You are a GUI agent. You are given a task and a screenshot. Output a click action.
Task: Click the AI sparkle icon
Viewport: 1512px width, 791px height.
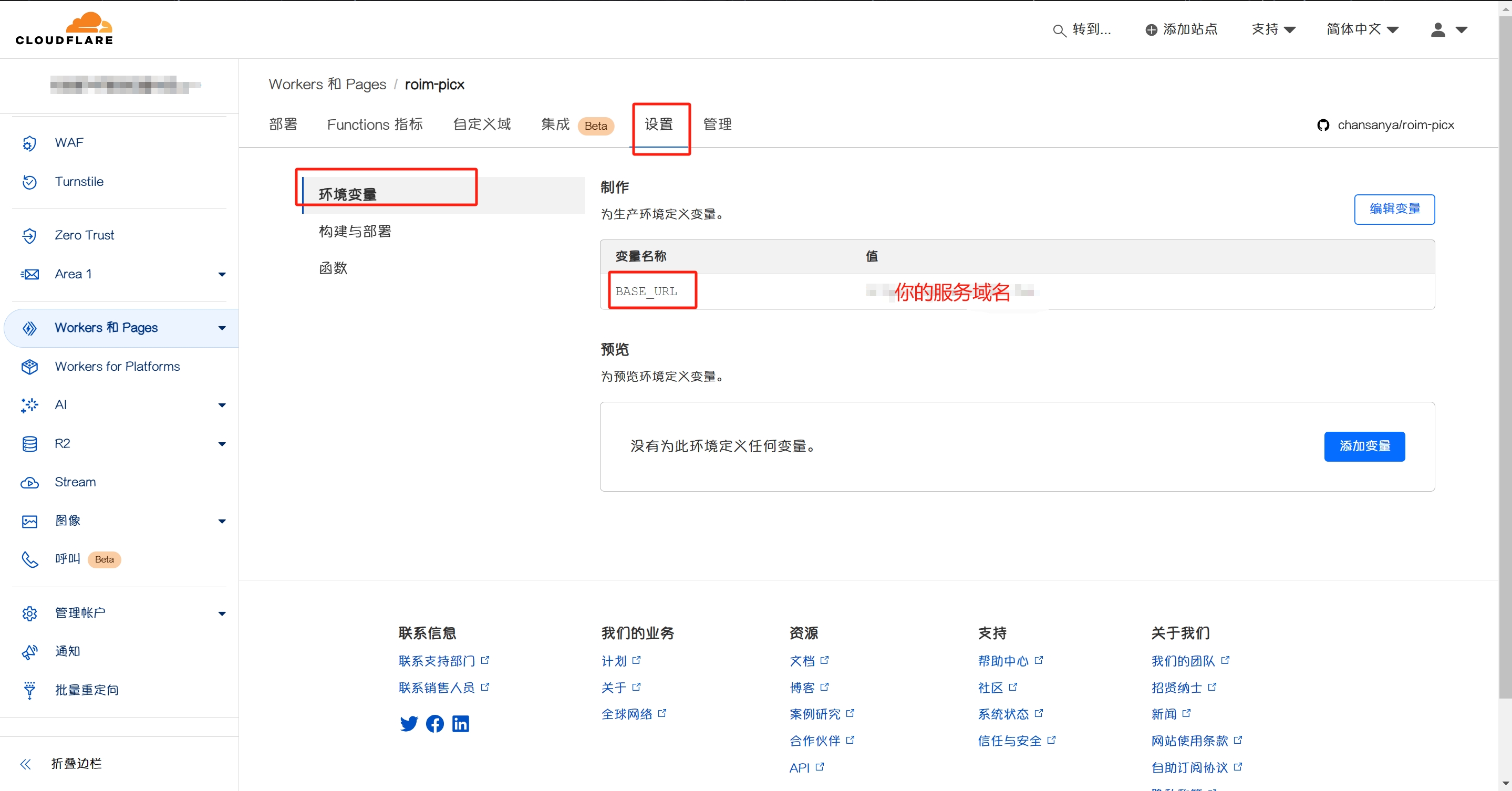coord(29,405)
